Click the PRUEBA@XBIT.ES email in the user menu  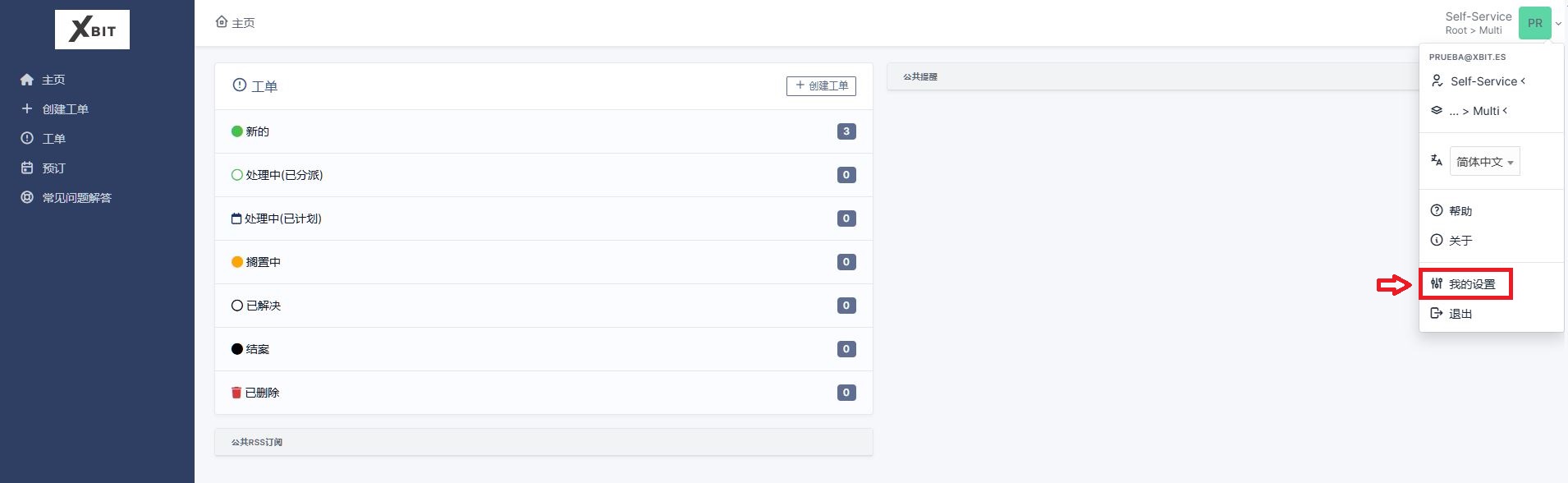(1467, 57)
